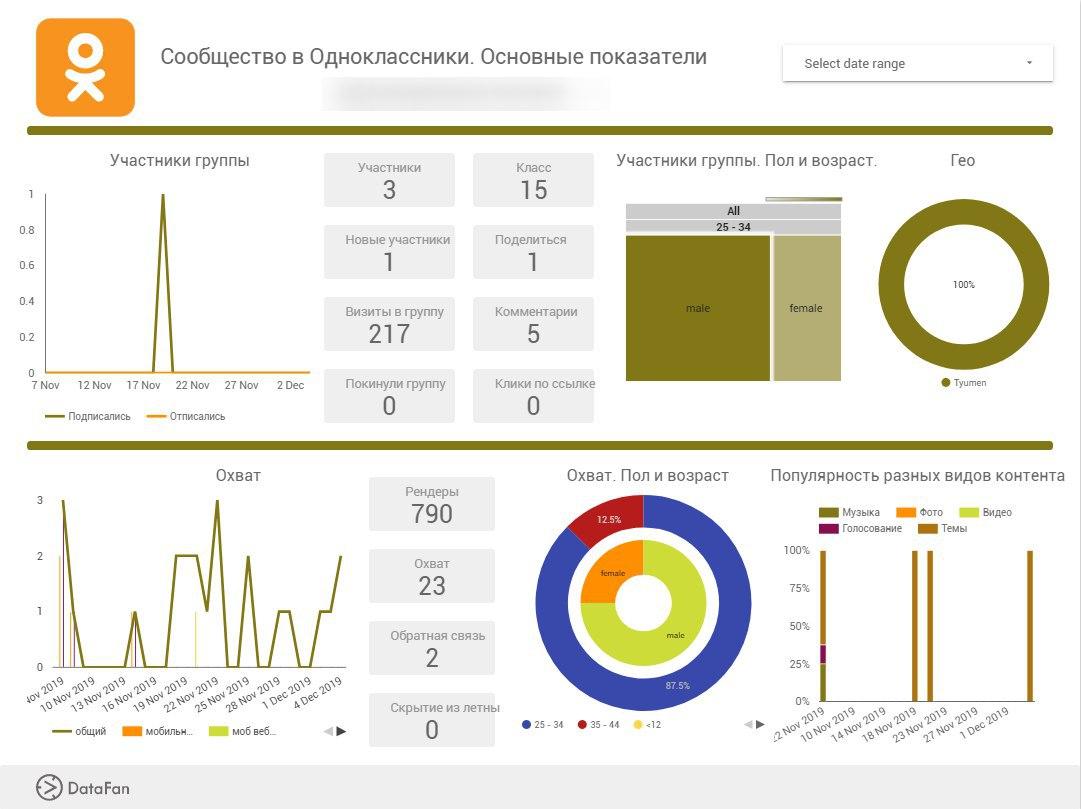Image resolution: width=1081 pixels, height=809 pixels.
Task: Click the 25 - 34 legend marker
Action: click(527, 724)
